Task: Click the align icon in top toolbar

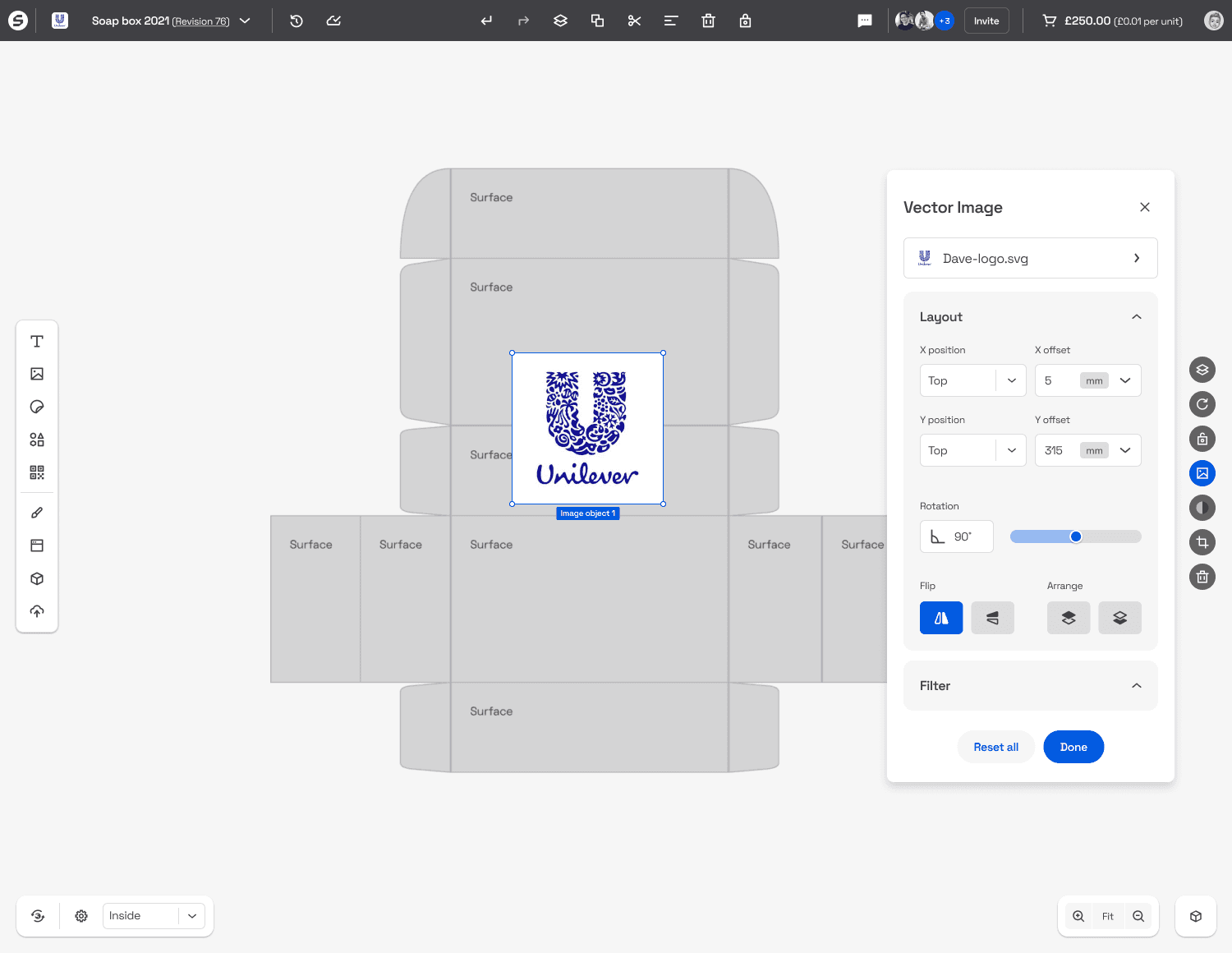Action: click(x=671, y=21)
